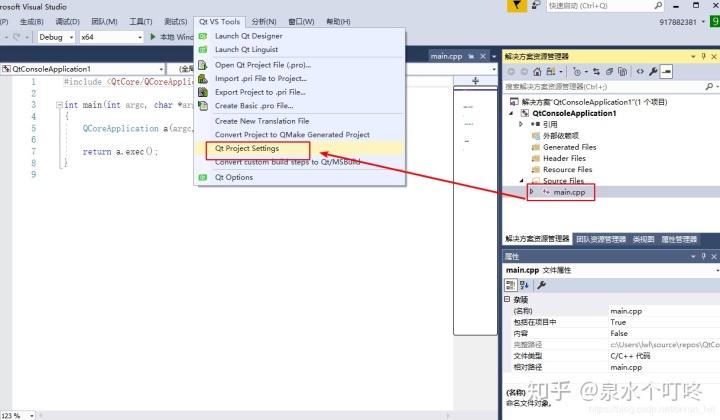The width and height of the screenshot is (720, 420).
Task: Switch to the main.cpp editor tab
Action: pos(446,56)
